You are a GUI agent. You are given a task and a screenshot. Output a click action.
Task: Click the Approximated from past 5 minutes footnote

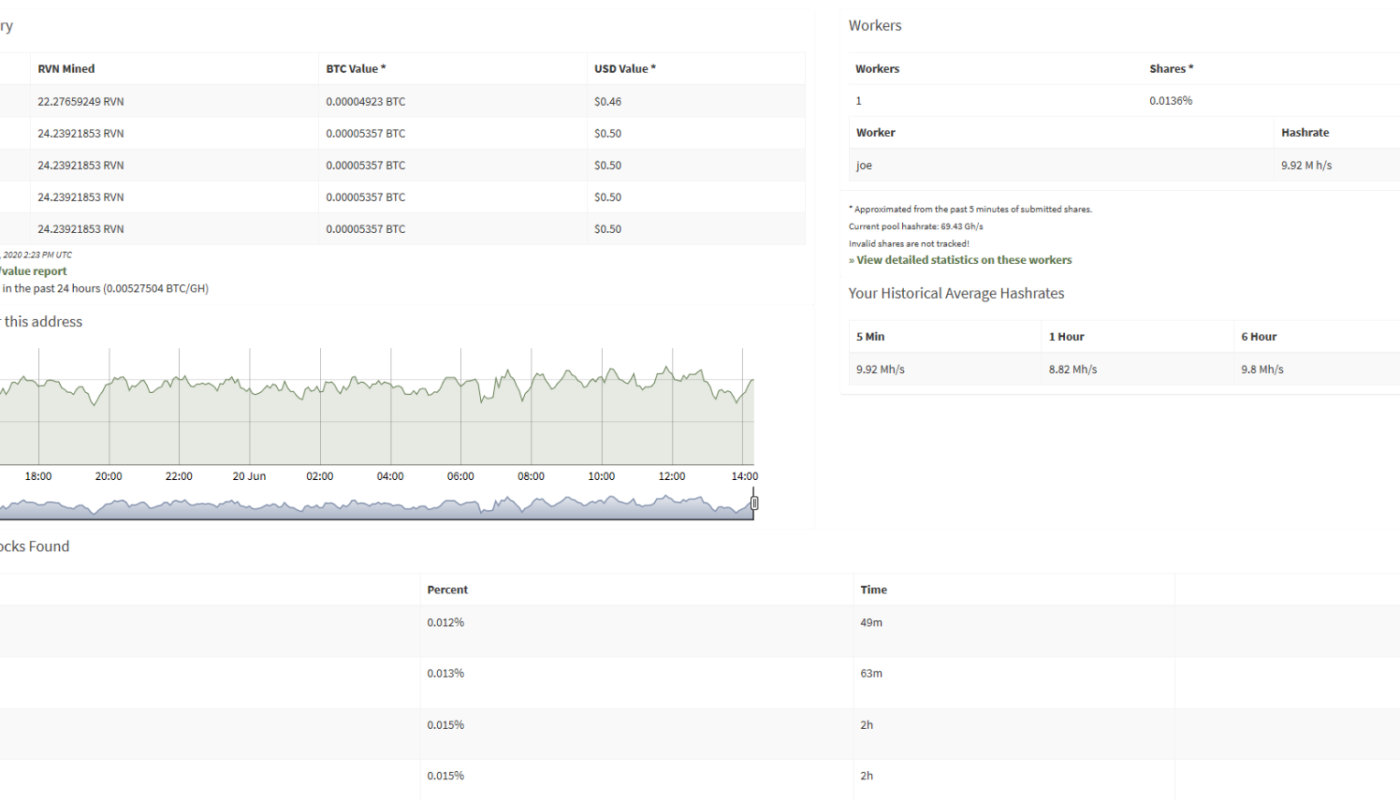pyautogui.click(x=971, y=209)
